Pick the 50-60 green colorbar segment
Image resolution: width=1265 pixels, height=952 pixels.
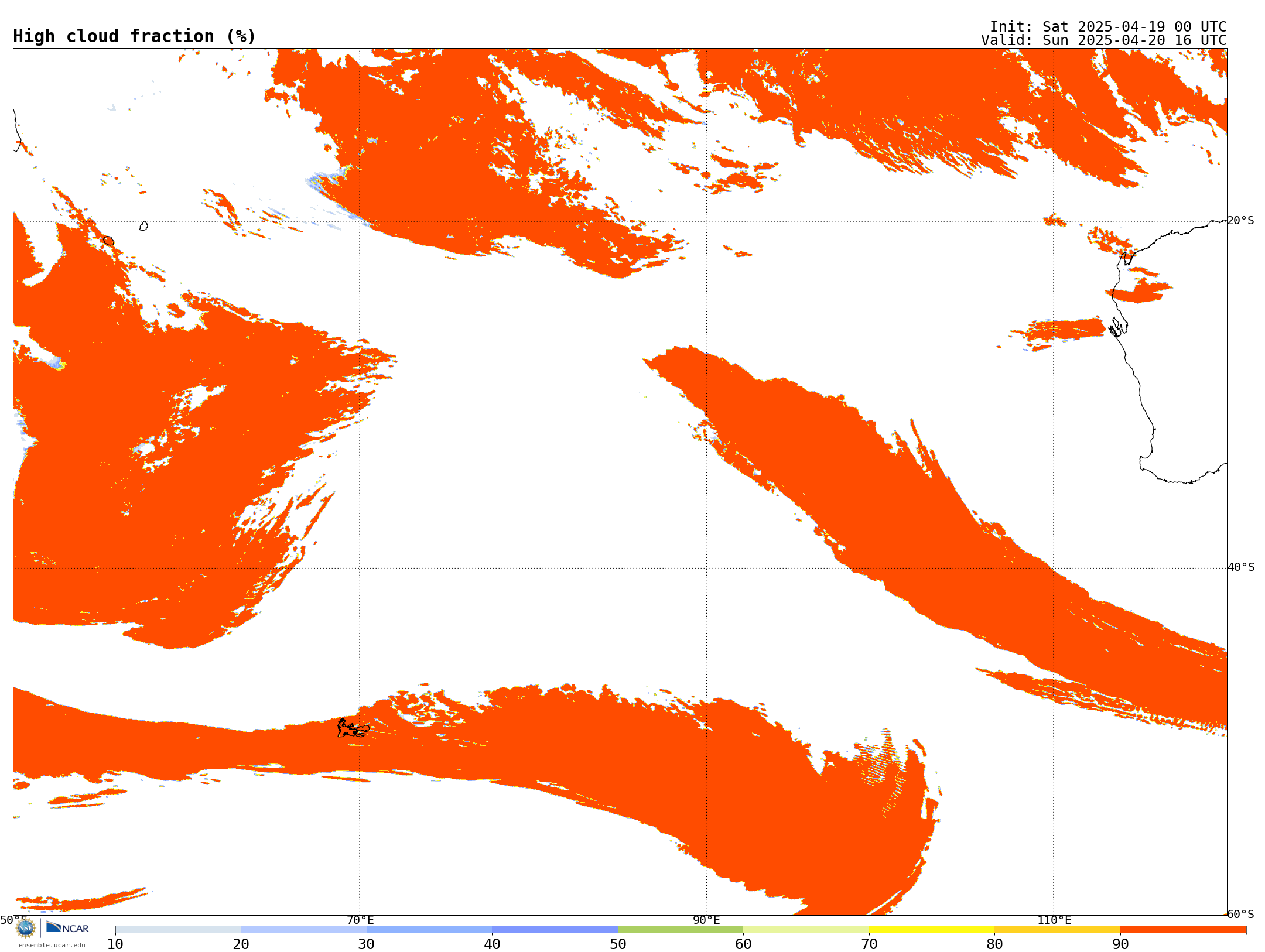point(681,930)
